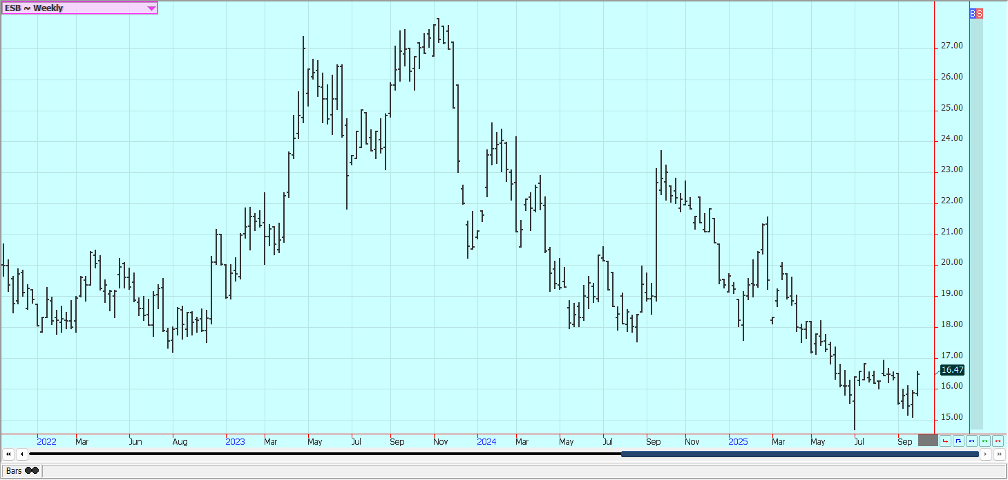Click the second blue bracket icon in bottom-right group
This screenshot has height=480, width=1008.
tap(958, 440)
